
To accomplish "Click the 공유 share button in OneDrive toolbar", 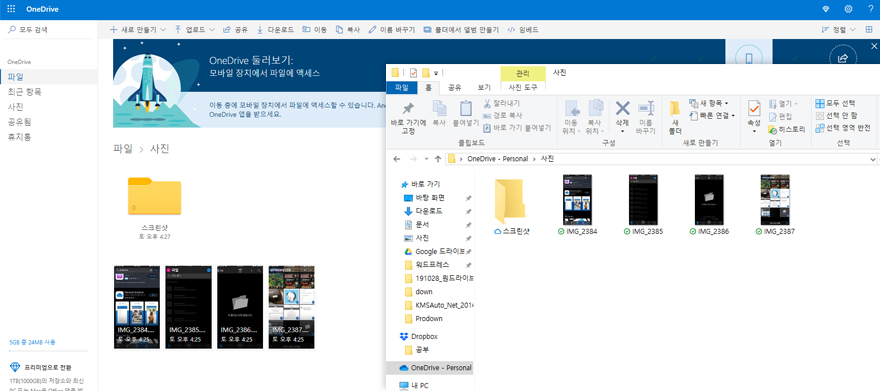I will [235, 30].
